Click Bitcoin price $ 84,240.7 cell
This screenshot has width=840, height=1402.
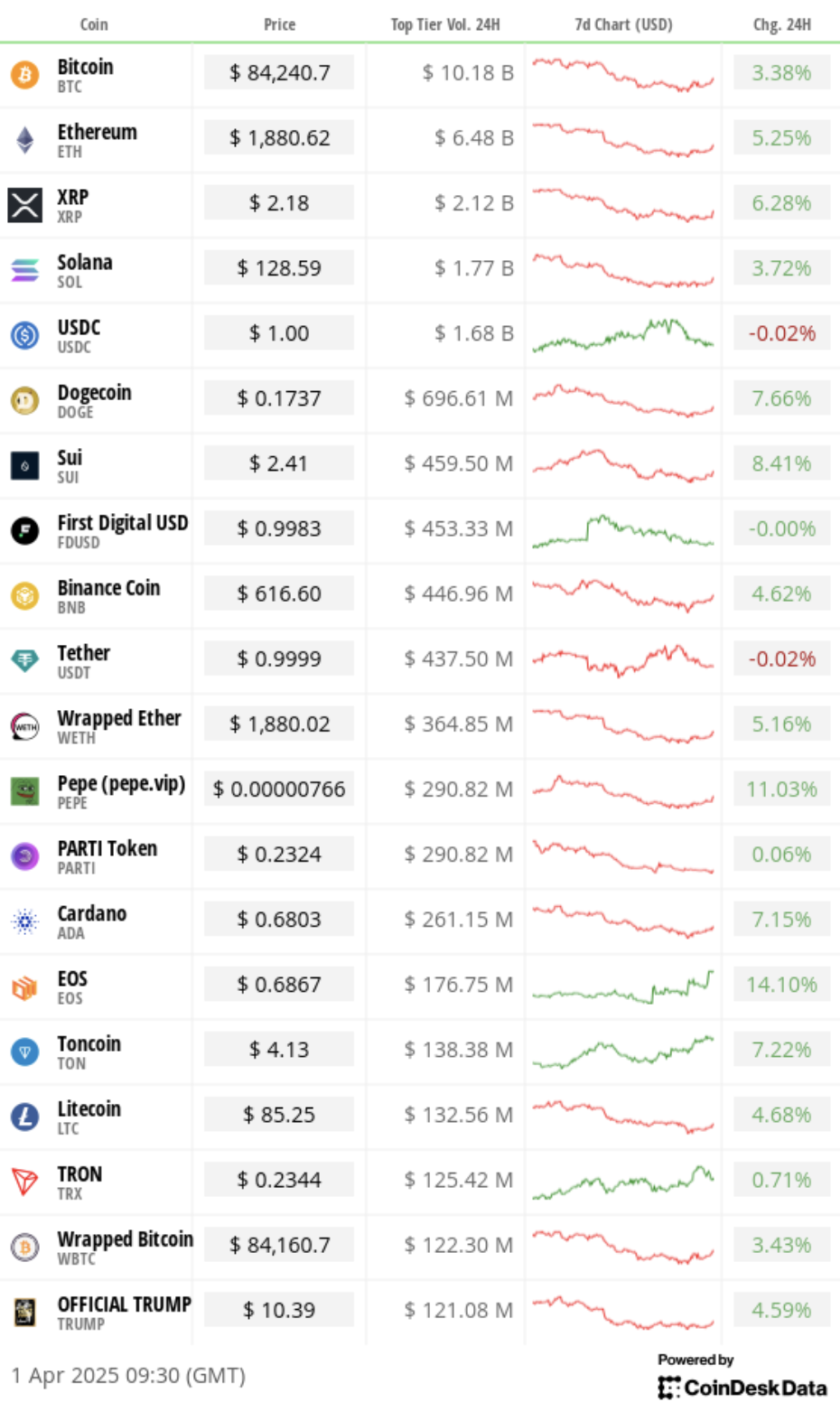pyautogui.click(x=279, y=73)
